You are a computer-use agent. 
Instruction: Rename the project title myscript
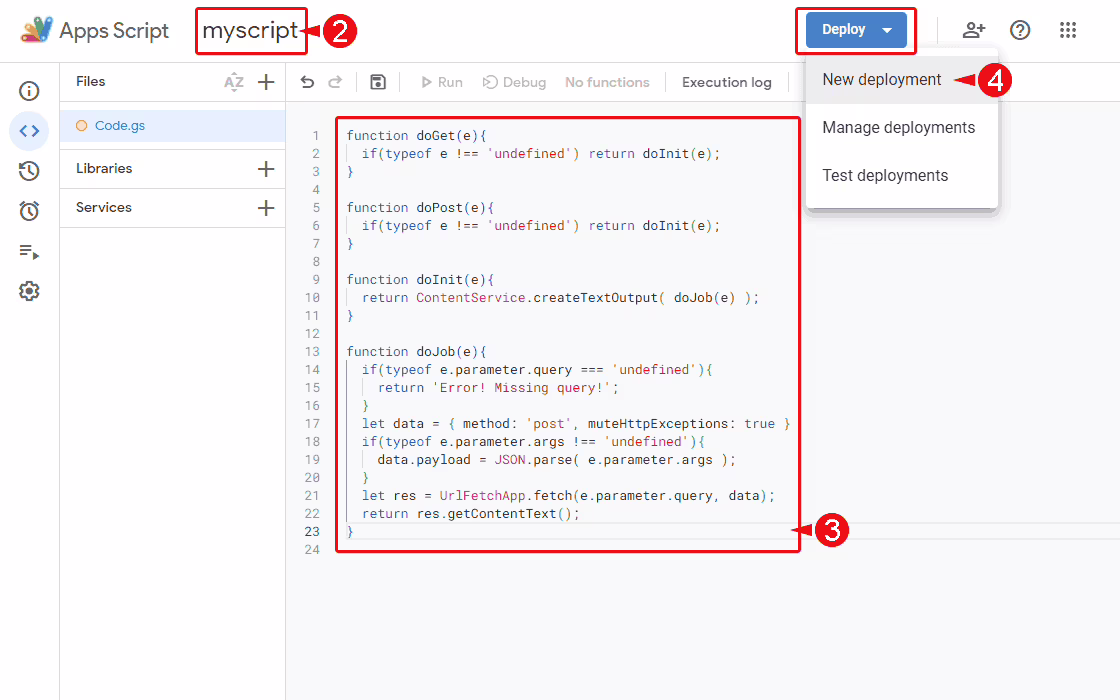point(250,31)
